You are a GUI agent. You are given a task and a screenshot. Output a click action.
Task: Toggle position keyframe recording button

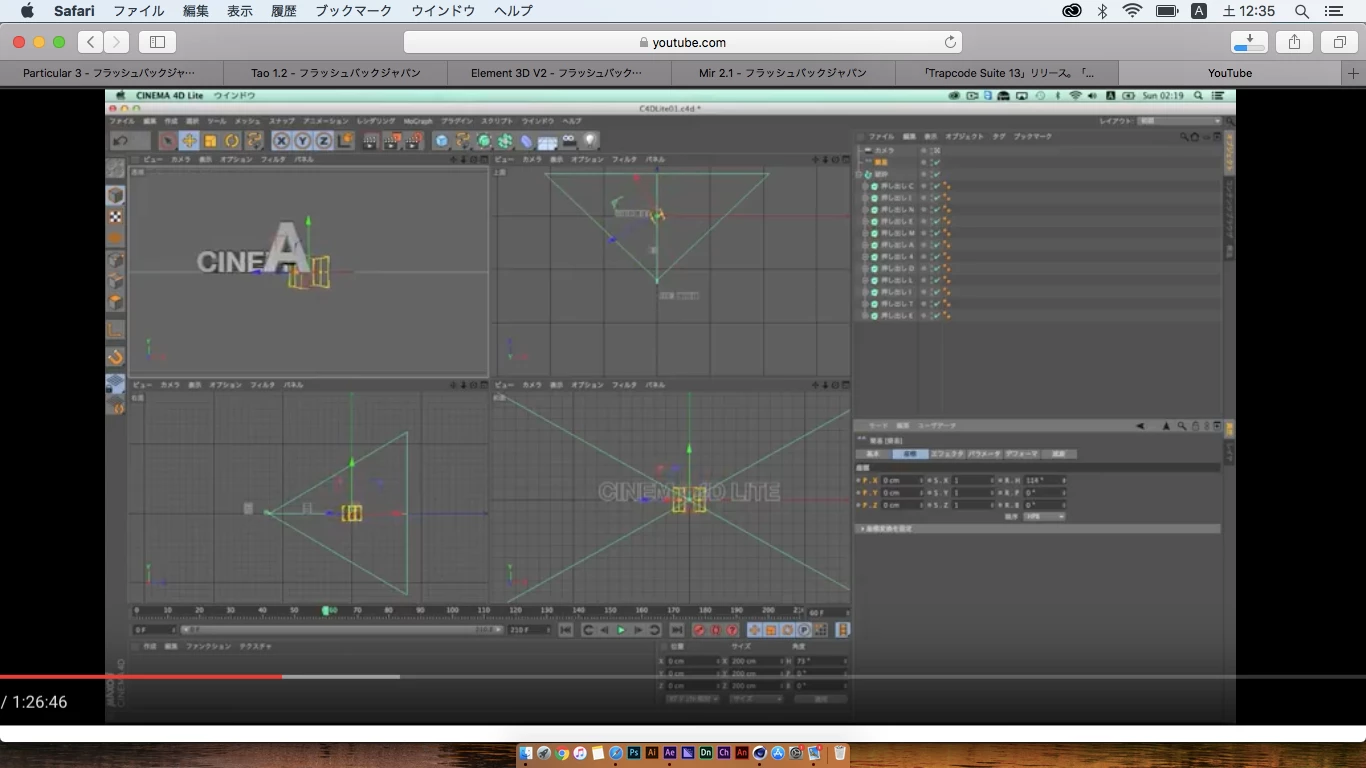tap(755, 630)
